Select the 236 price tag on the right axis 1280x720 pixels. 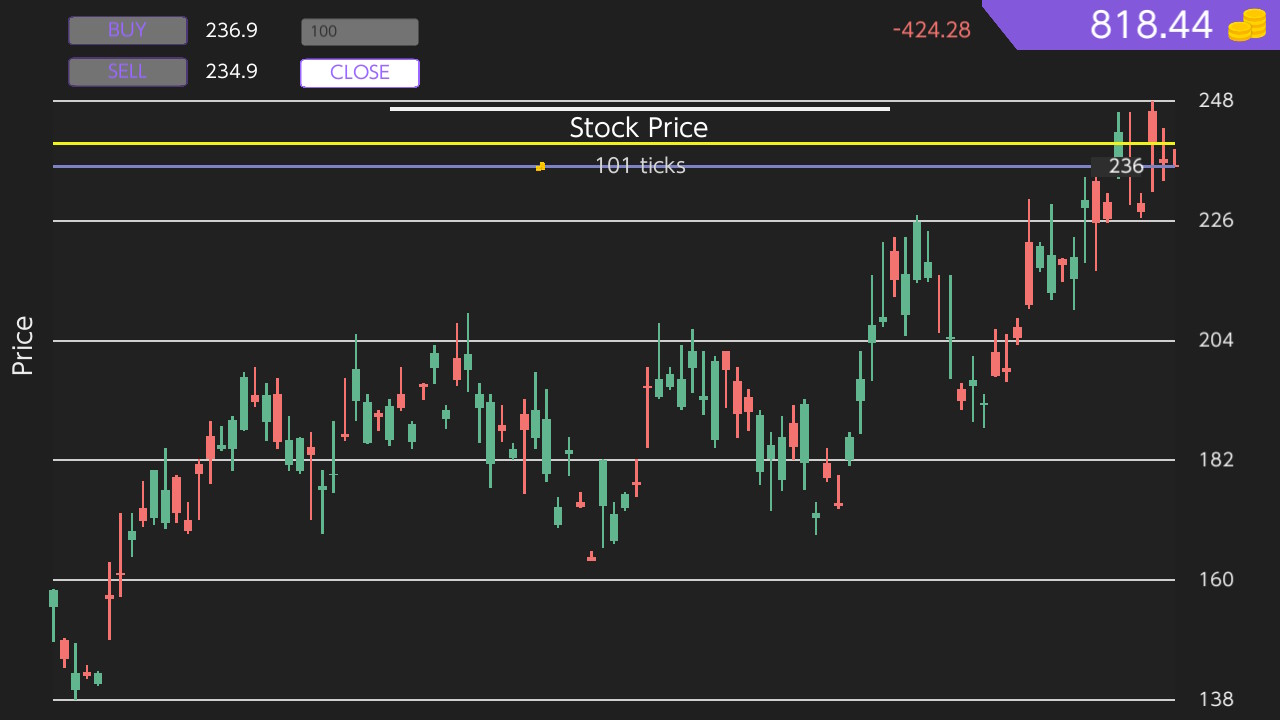[1126, 166]
